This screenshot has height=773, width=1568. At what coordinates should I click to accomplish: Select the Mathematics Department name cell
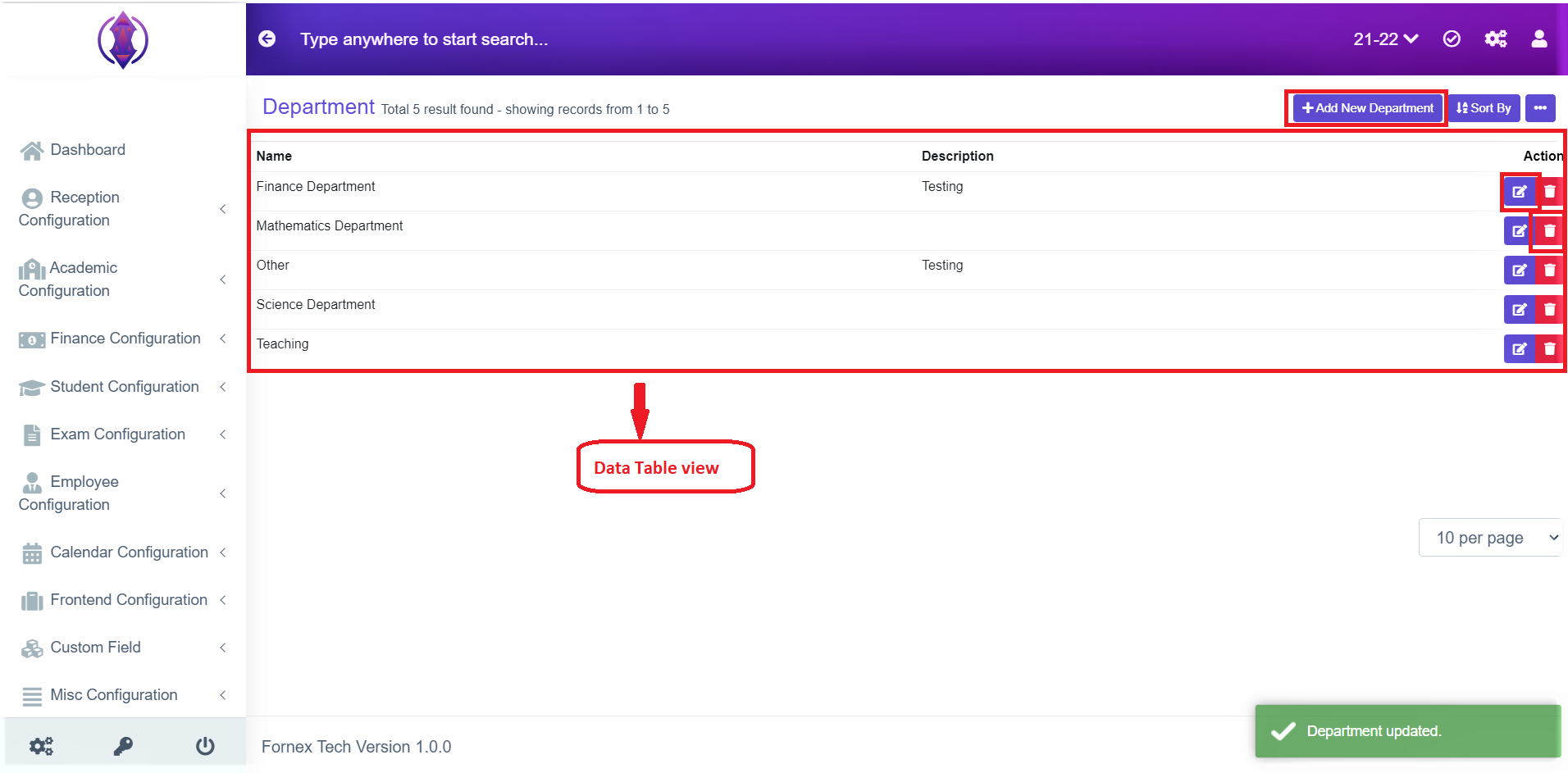[330, 226]
